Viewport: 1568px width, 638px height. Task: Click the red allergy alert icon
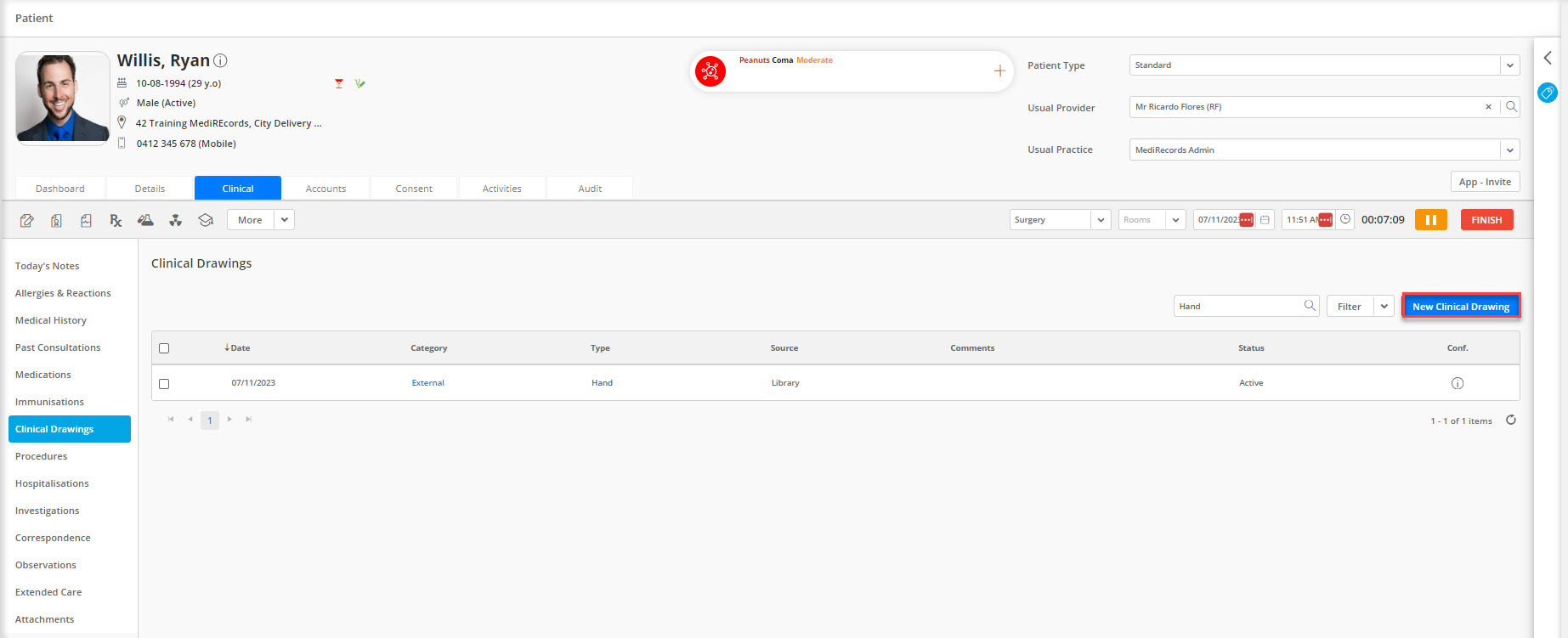(710, 71)
